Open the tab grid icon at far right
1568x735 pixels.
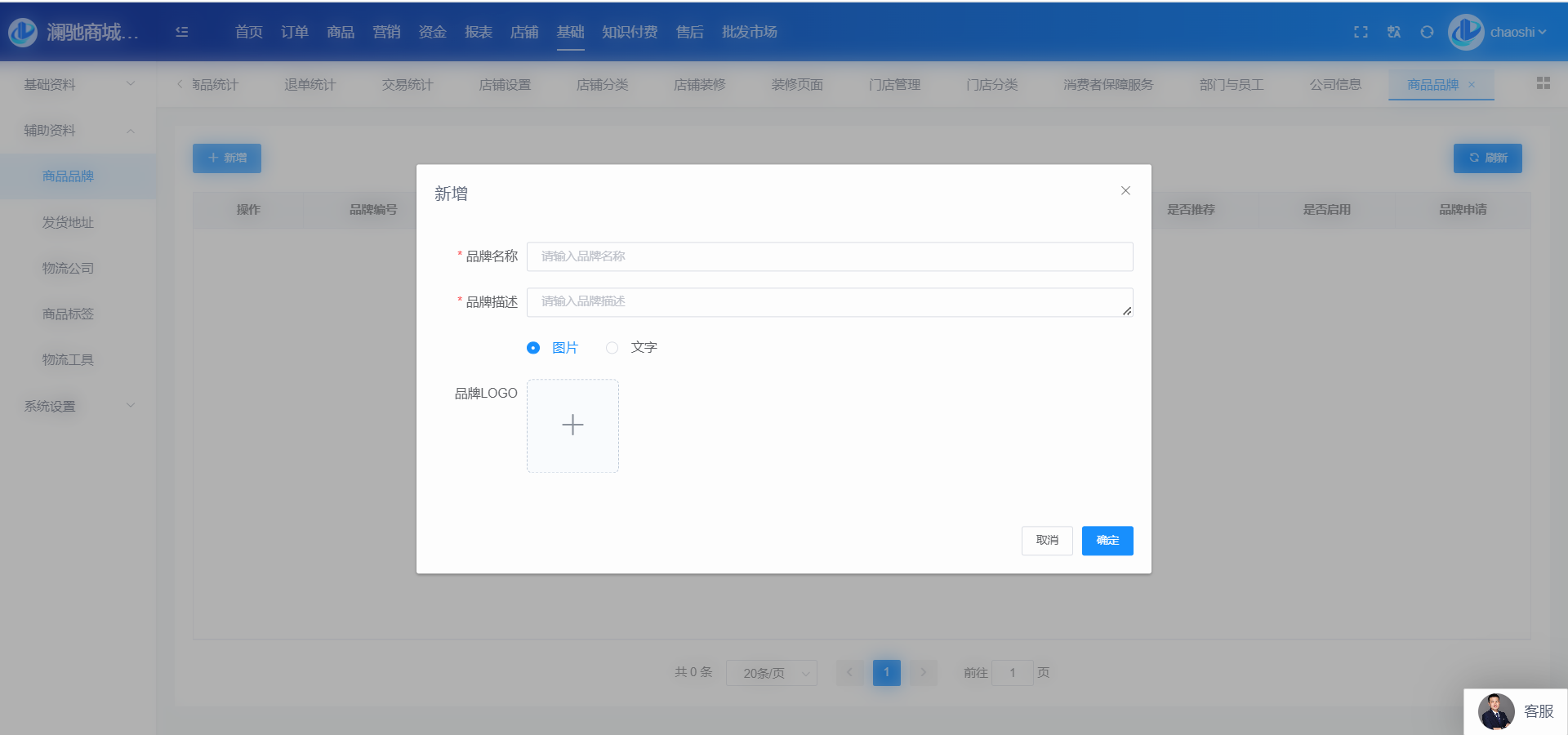[1543, 83]
